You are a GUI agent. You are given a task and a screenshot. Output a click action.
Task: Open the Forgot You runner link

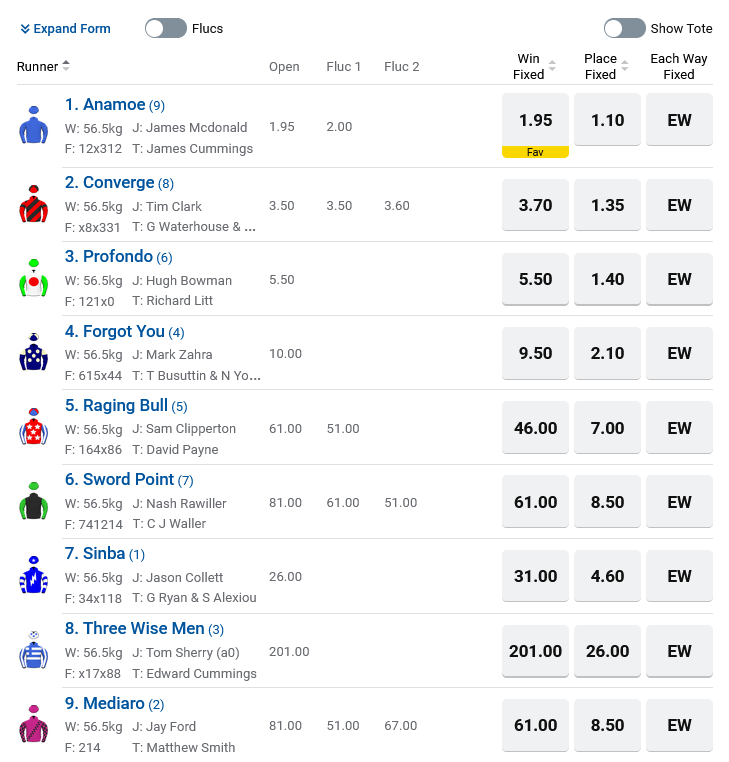(x=114, y=331)
